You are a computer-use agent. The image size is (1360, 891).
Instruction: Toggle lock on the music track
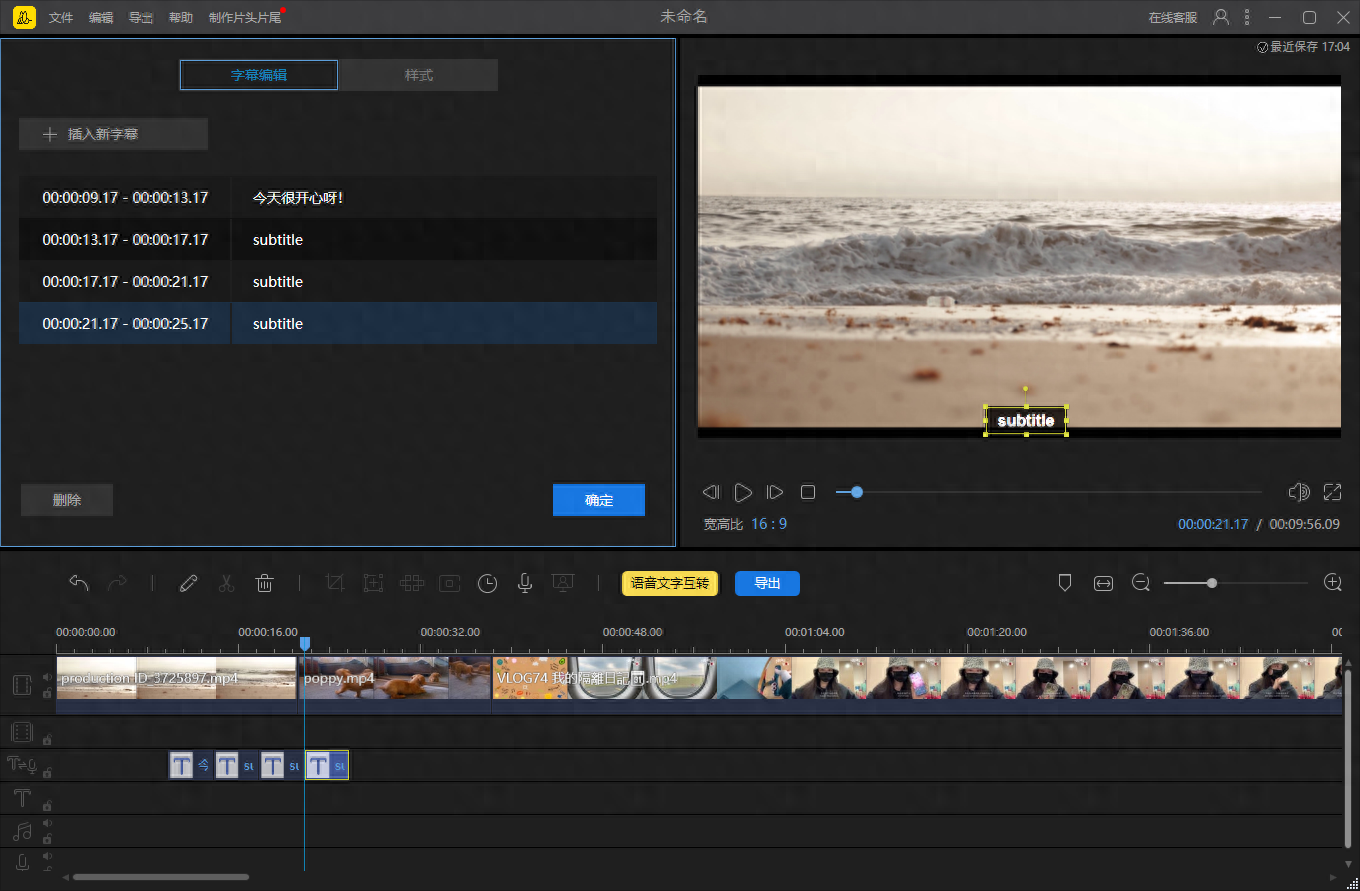[x=47, y=838]
